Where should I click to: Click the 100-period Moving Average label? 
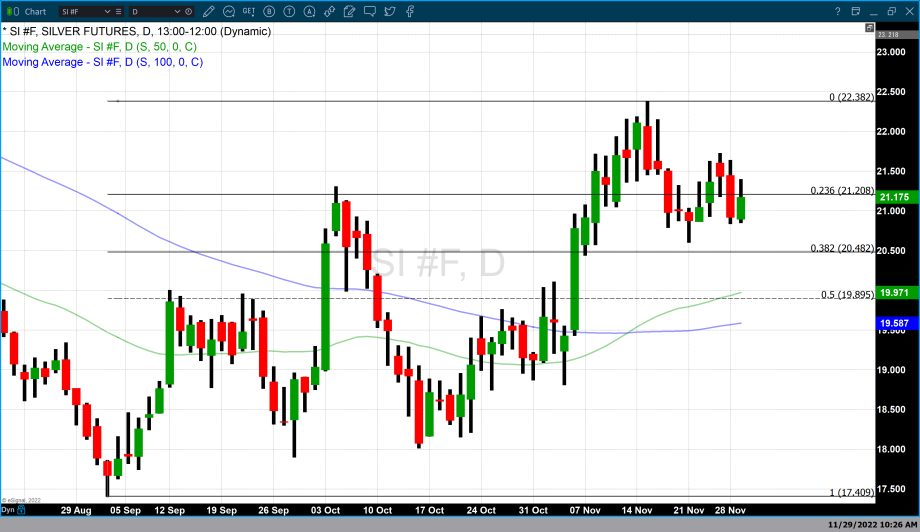102,62
